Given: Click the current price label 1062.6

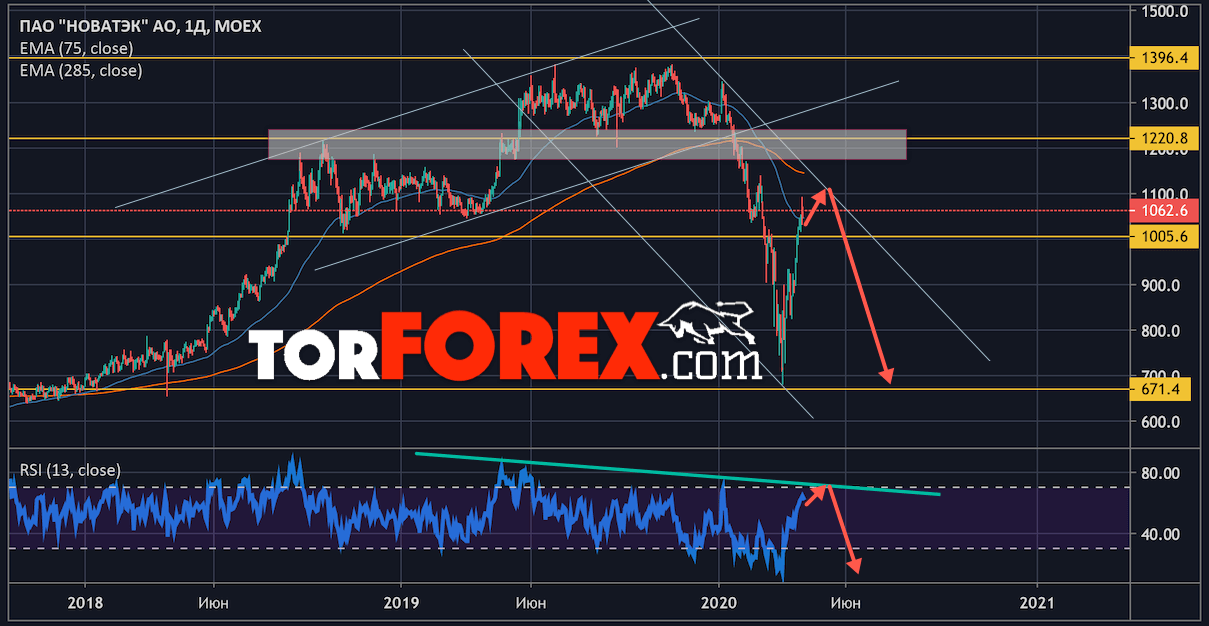Looking at the screenshot, I should point(1162,211).
